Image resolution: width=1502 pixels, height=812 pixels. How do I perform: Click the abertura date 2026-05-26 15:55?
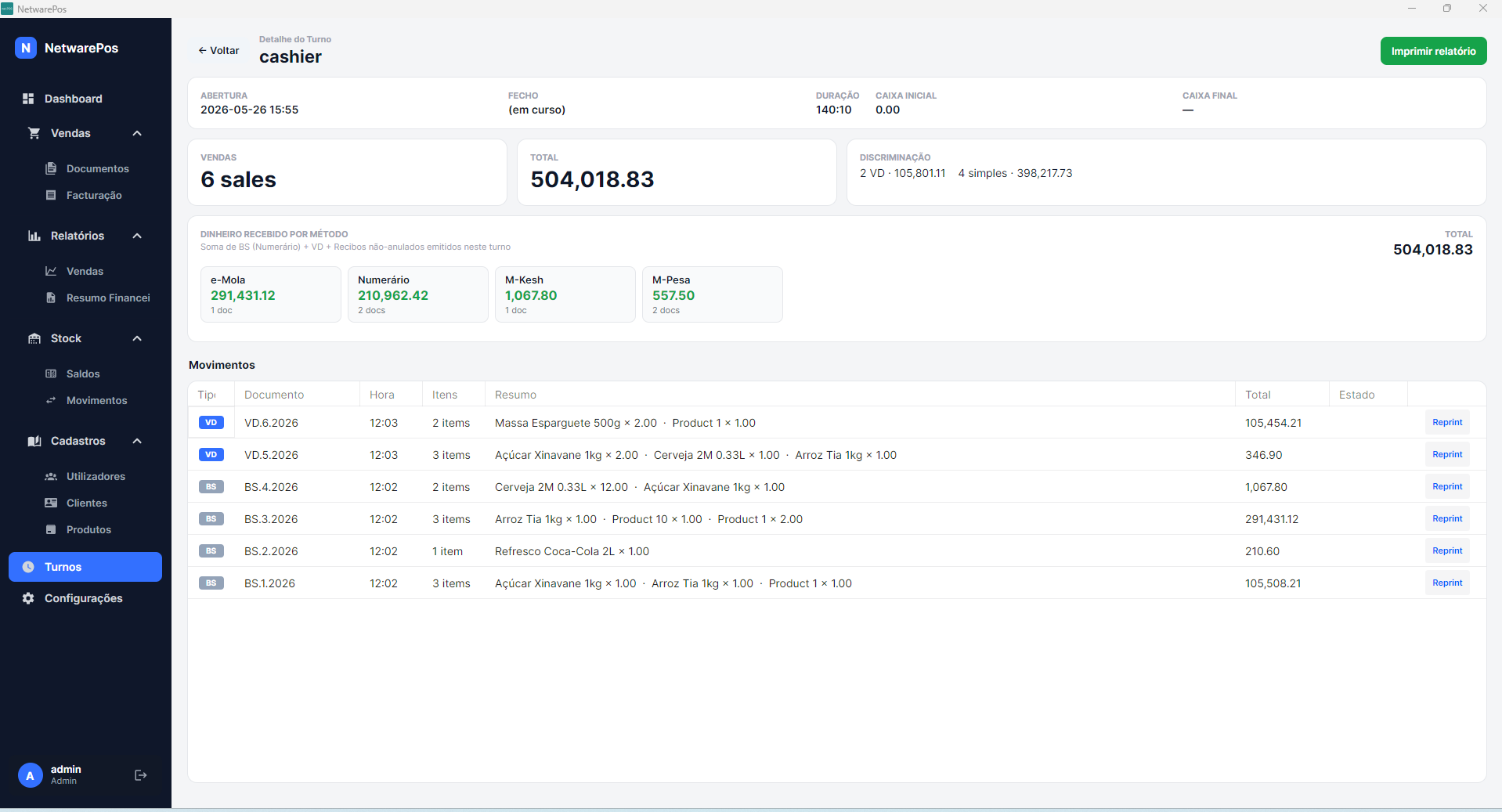pyautogui.click(x=249, y=110)
